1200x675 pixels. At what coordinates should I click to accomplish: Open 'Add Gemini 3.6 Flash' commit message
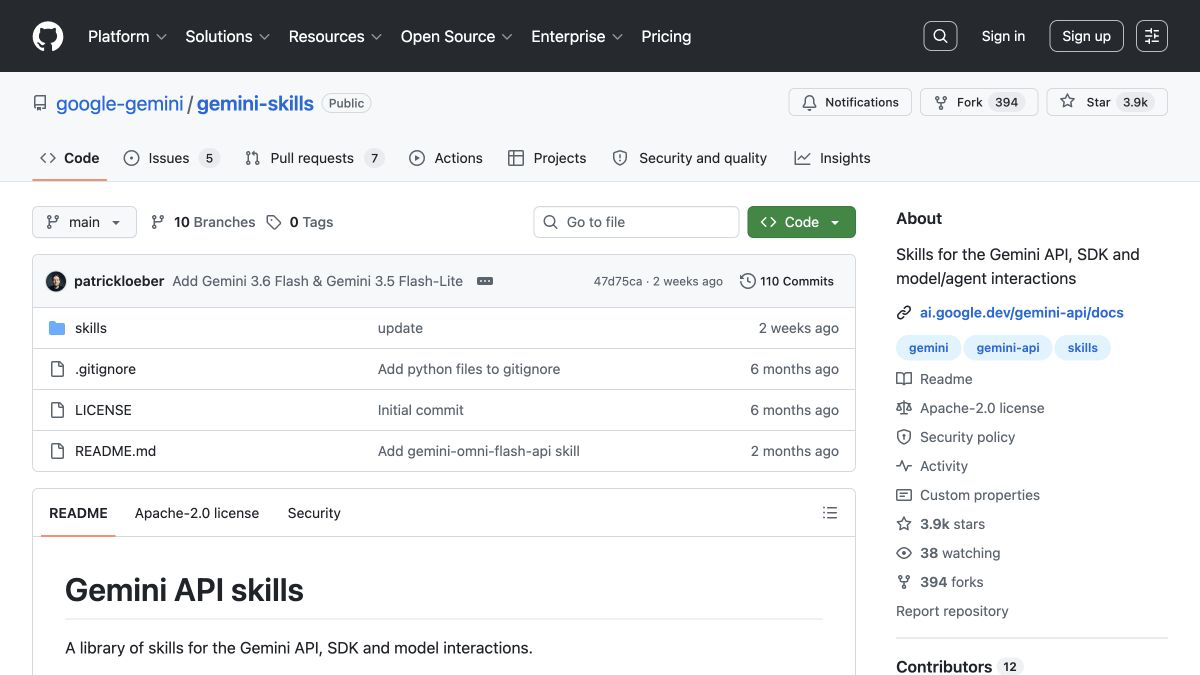click(x=318, y=281)
